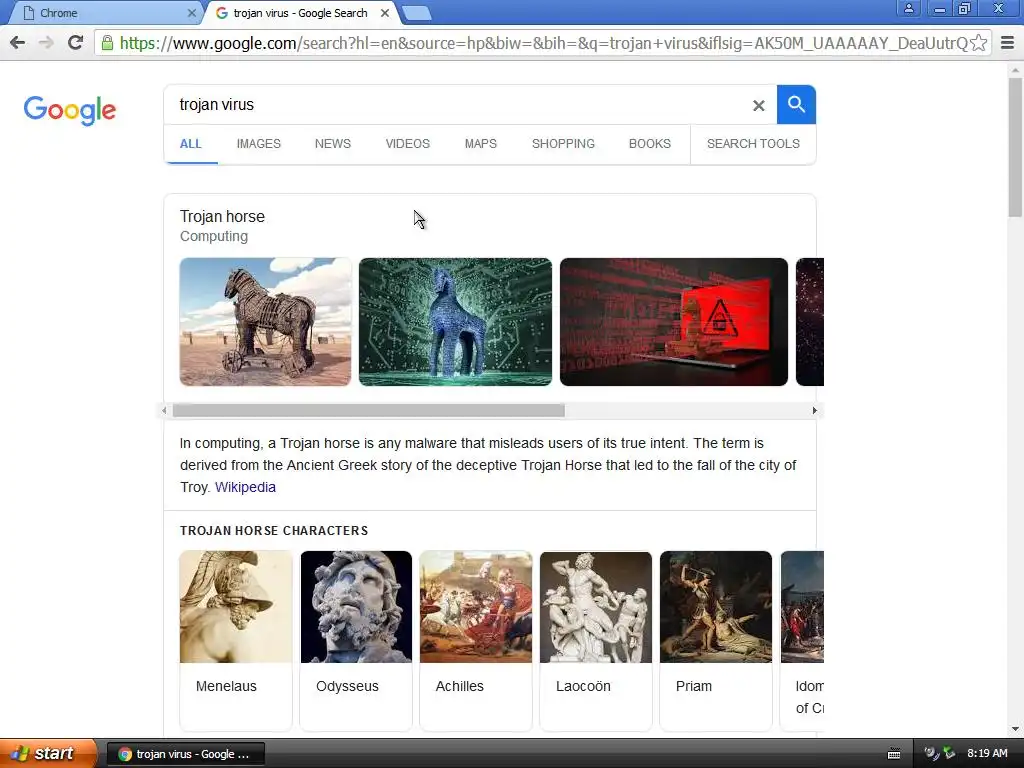Screen dimensions: 1024x768
Task: Open the Windows start menu
Action: coord(48,753)
